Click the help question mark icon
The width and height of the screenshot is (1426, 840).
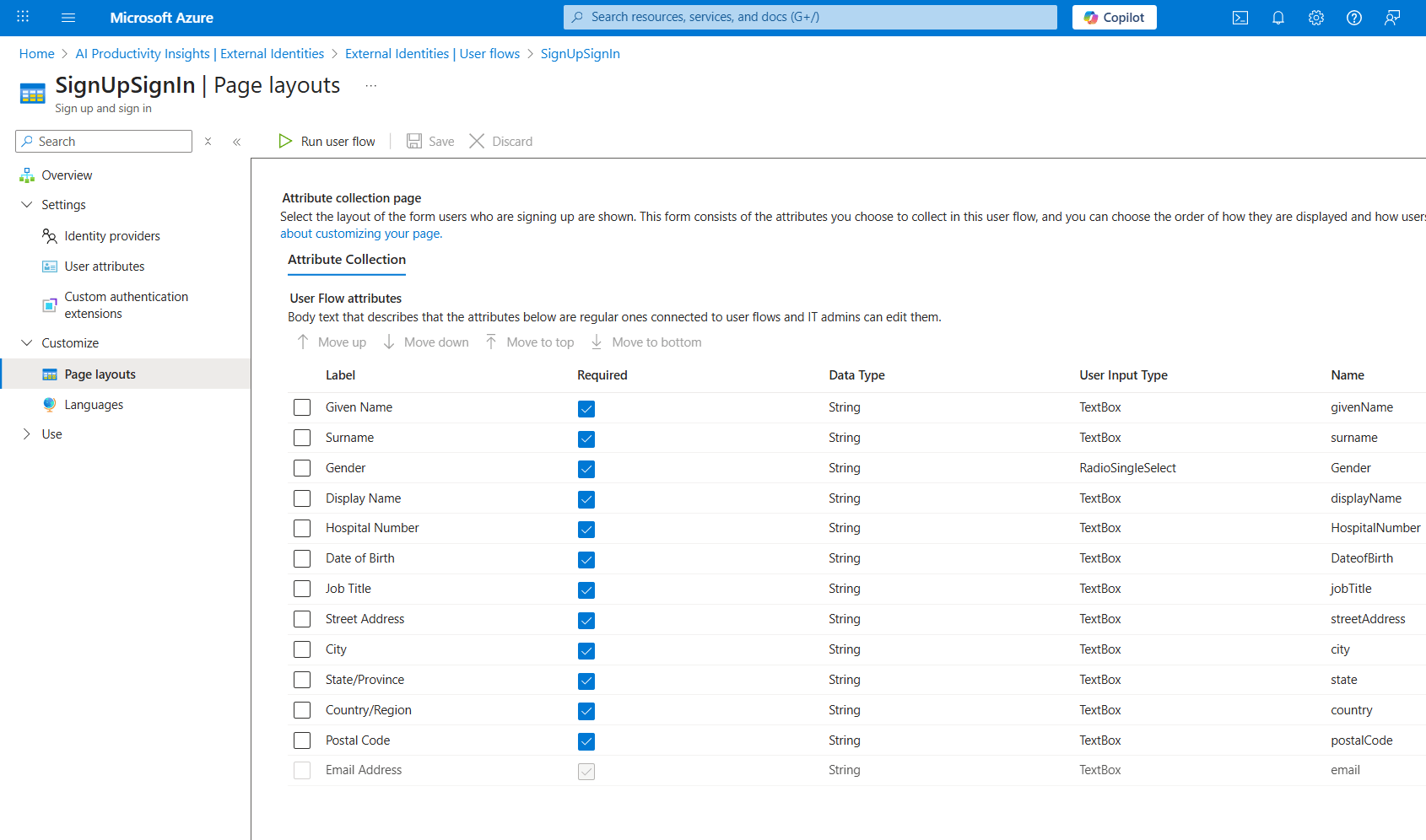(1353, 18)
